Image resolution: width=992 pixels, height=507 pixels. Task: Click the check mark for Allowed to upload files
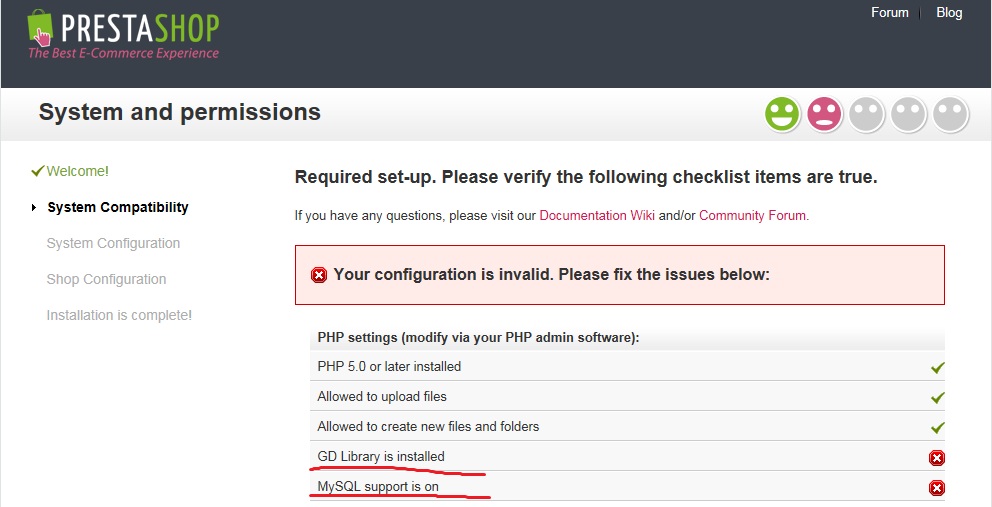937,398
